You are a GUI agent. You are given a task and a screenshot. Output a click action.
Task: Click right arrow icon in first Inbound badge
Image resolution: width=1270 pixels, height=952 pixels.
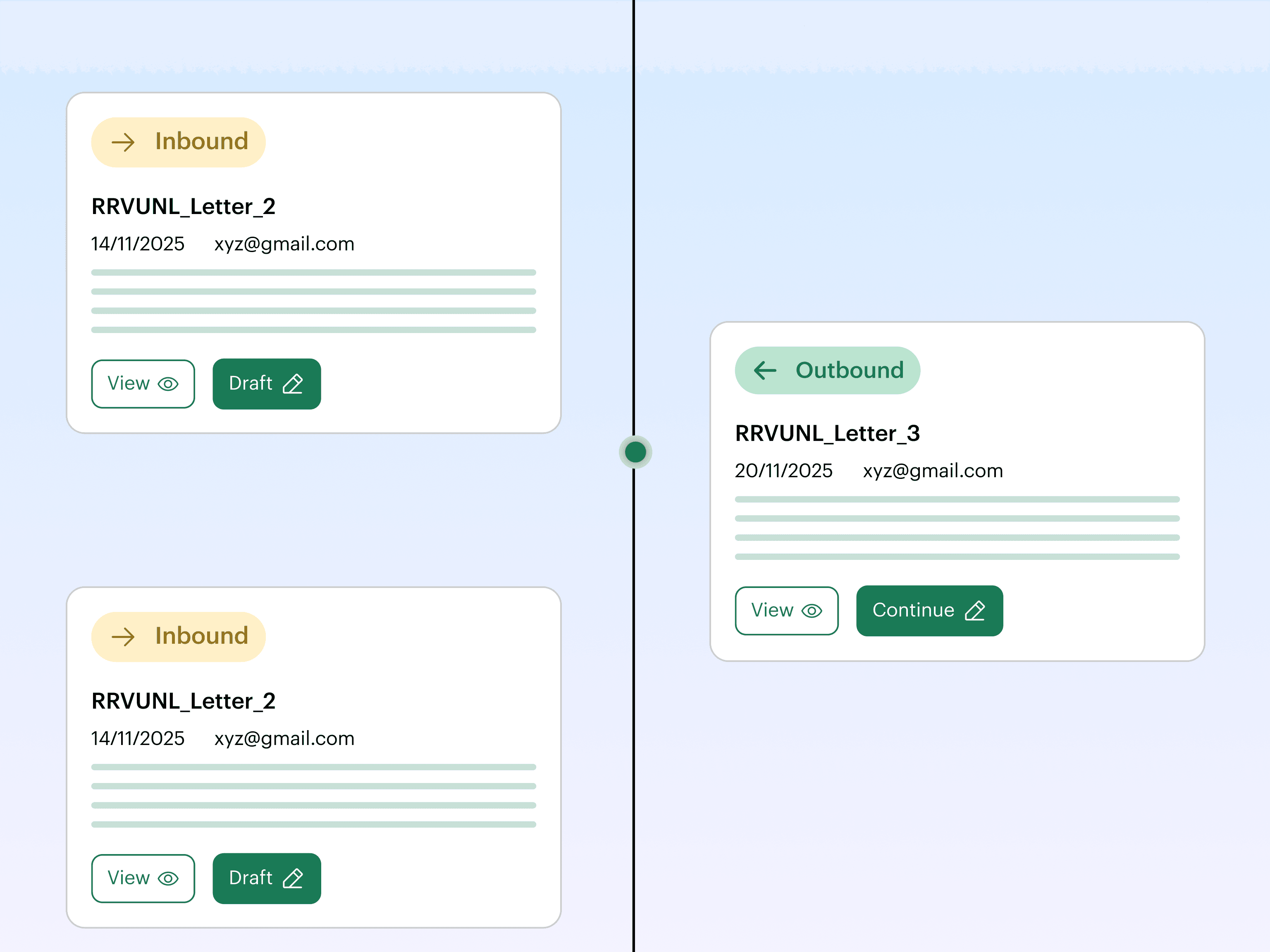(x=123, y=142)
